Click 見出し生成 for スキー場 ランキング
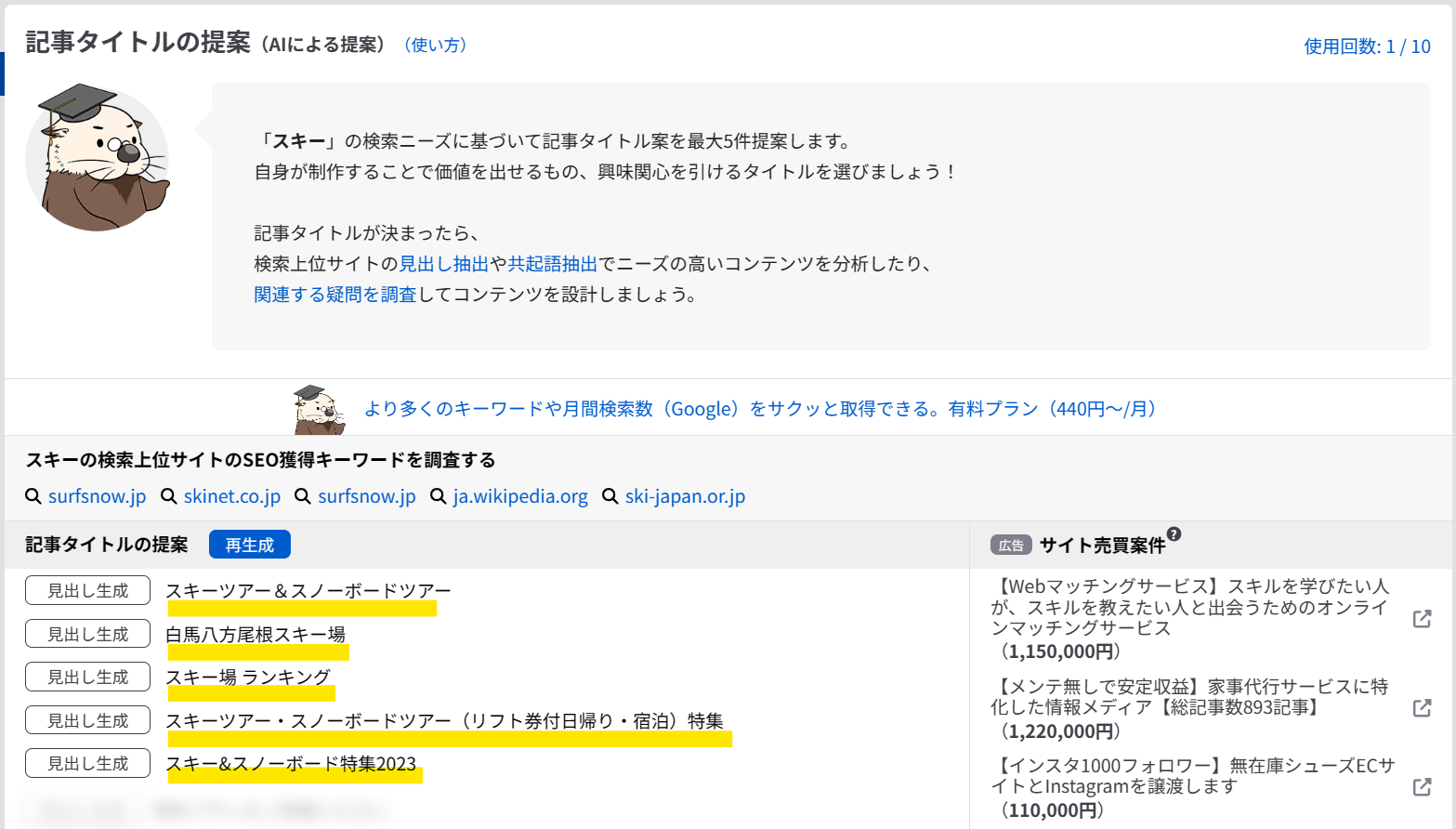The image size is (1456, 829). pos(87,678)
